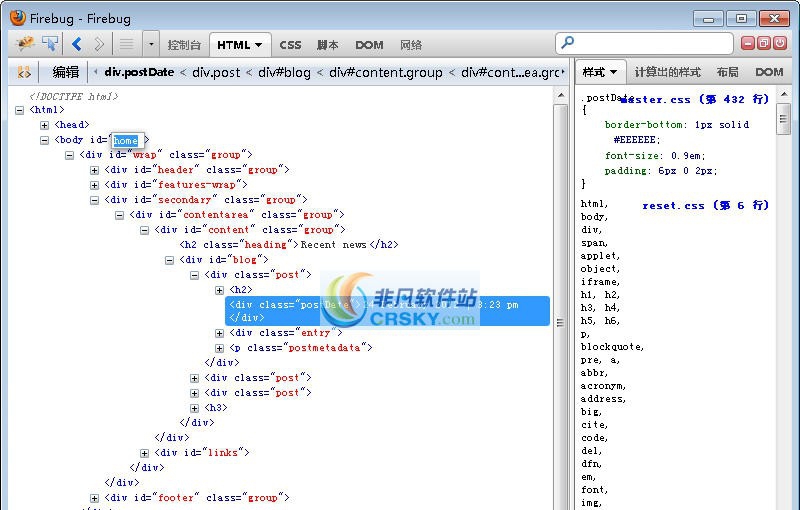The image size is (800, 510).
Task: Click the 编辑 edit button
Action: [x=65, y=72]
